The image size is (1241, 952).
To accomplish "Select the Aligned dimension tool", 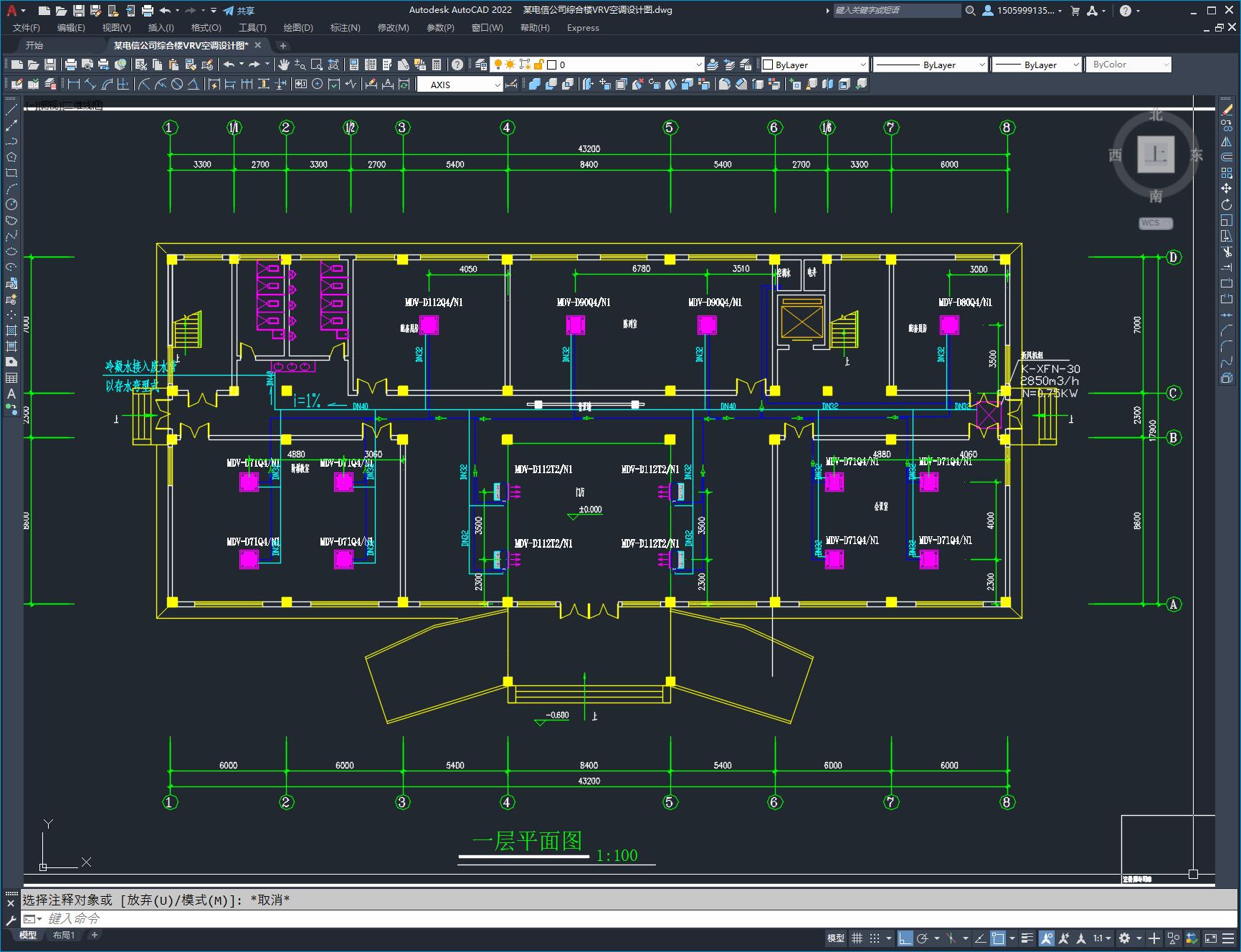I will pyautogui.click(x=90, y=85).
